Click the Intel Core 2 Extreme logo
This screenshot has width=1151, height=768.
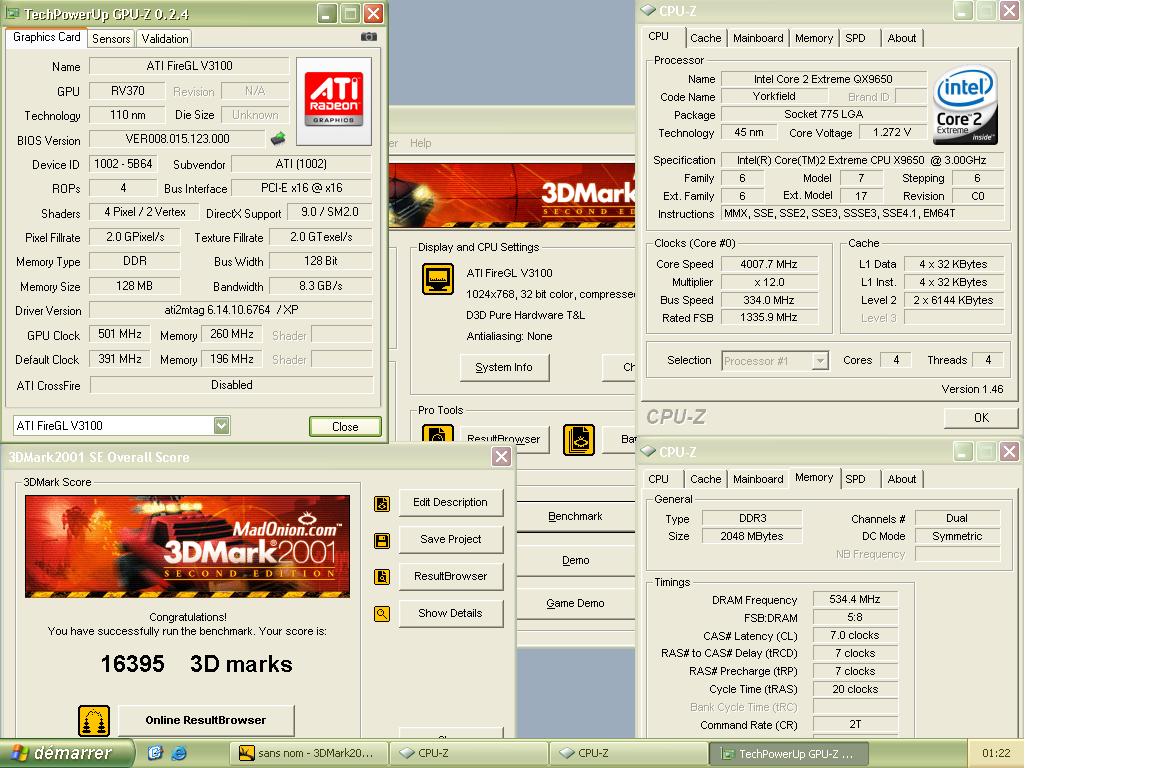[x=965, y=105]
